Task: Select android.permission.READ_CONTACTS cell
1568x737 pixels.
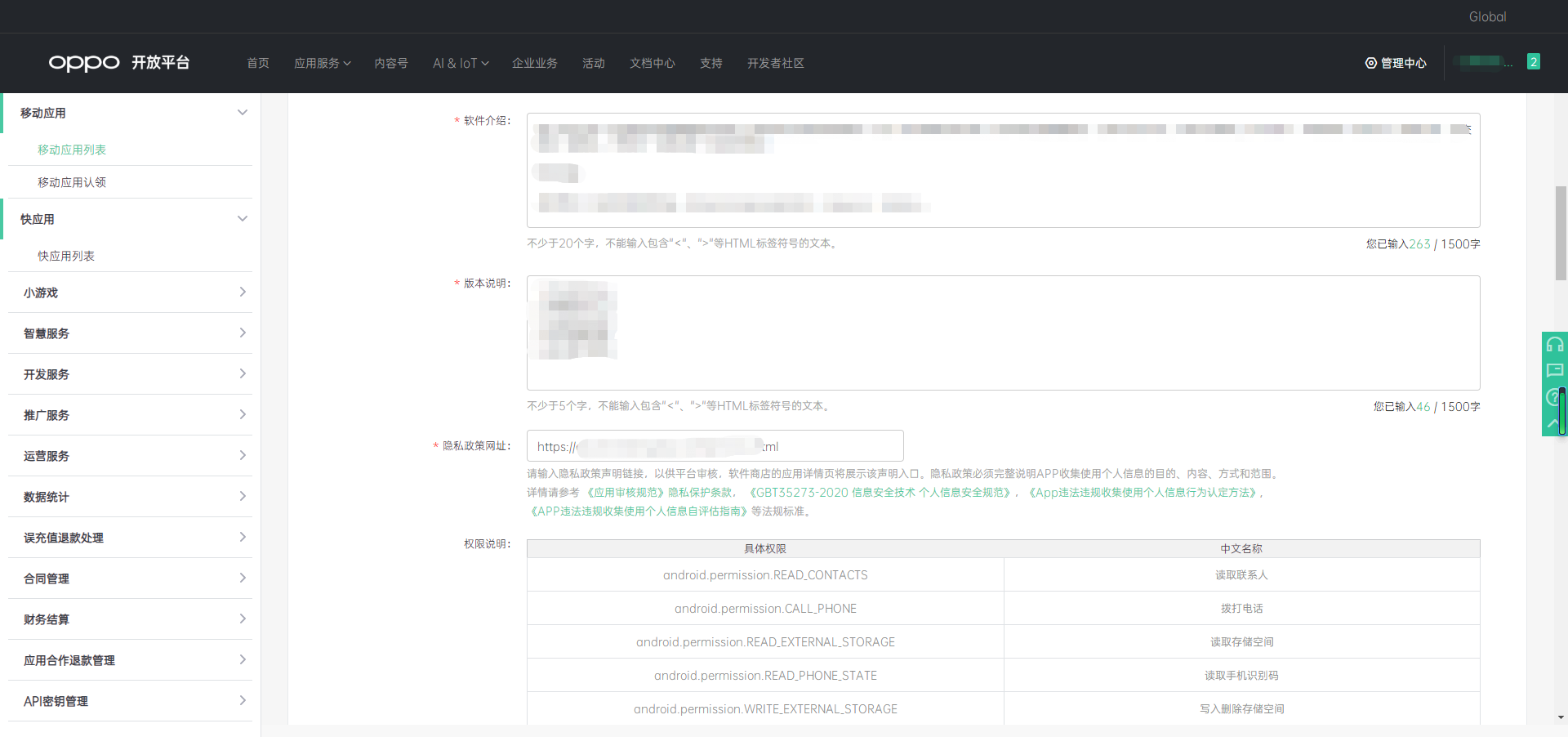Action: 765,575
